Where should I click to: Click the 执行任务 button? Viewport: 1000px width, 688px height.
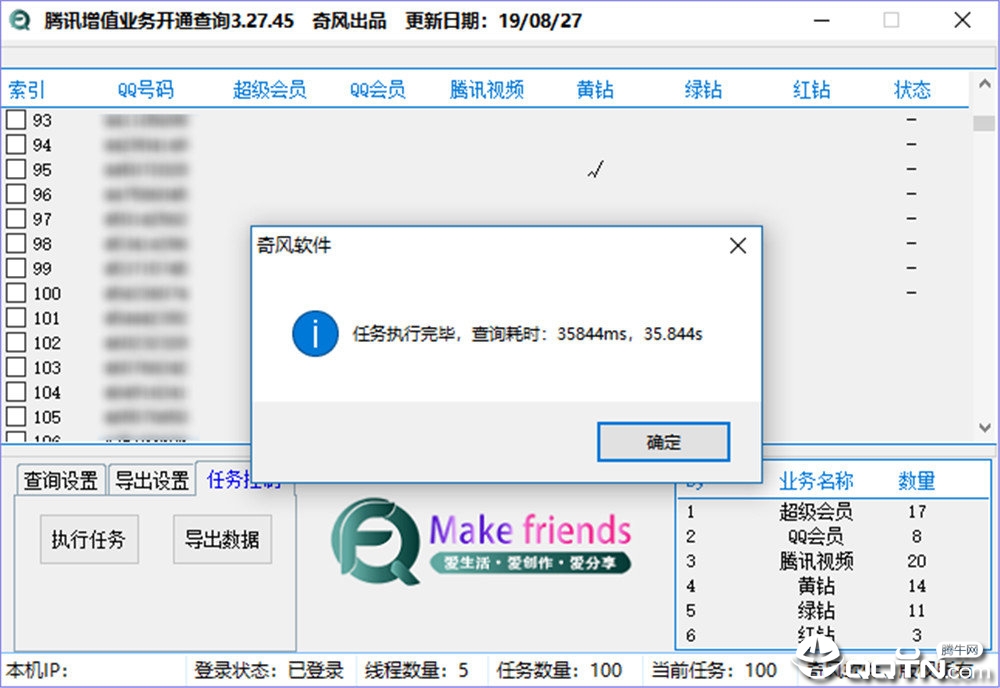pyautogui.click(x=89, y=539)
